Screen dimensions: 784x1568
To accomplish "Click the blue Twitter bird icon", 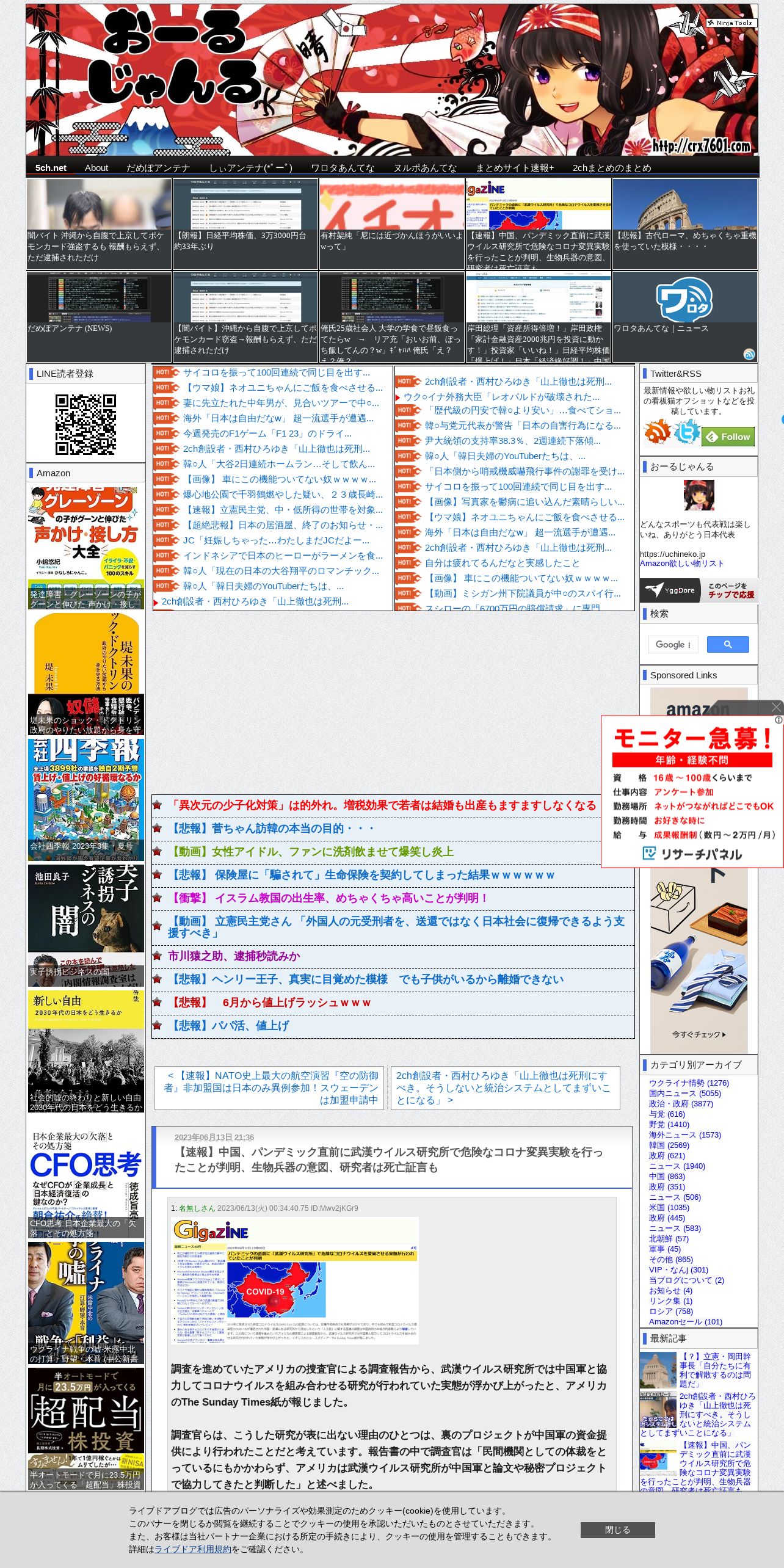I will 686,432.
